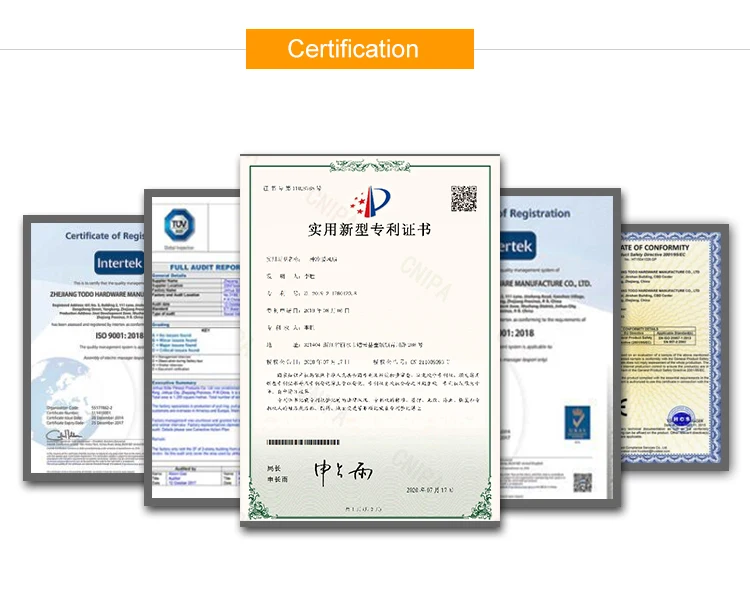Click the orange Certification banner
The image size is (750, 607).
point(360,49)
